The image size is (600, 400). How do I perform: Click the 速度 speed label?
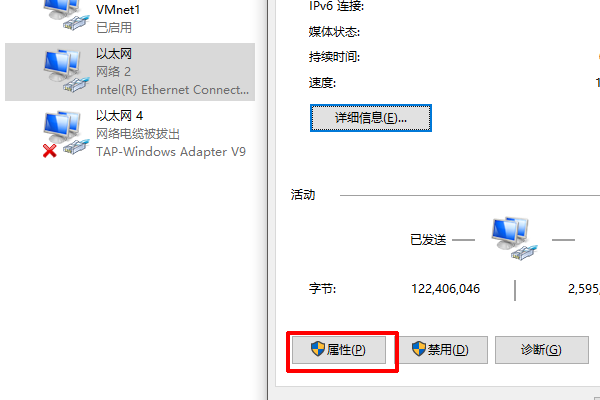coord(322,83)
